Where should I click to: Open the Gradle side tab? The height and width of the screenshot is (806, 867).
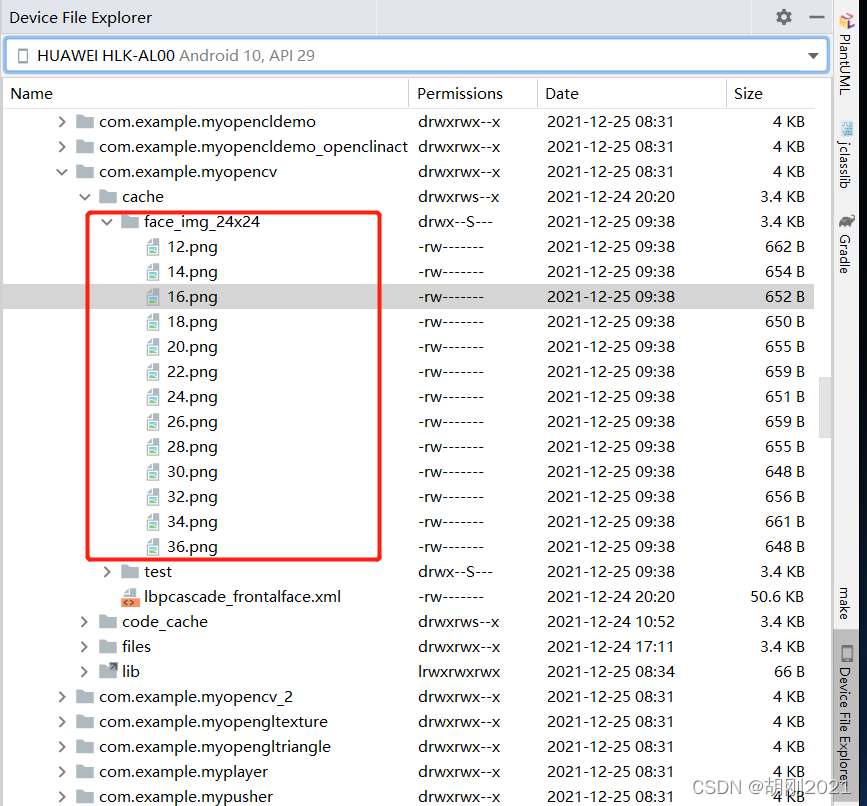845,244
